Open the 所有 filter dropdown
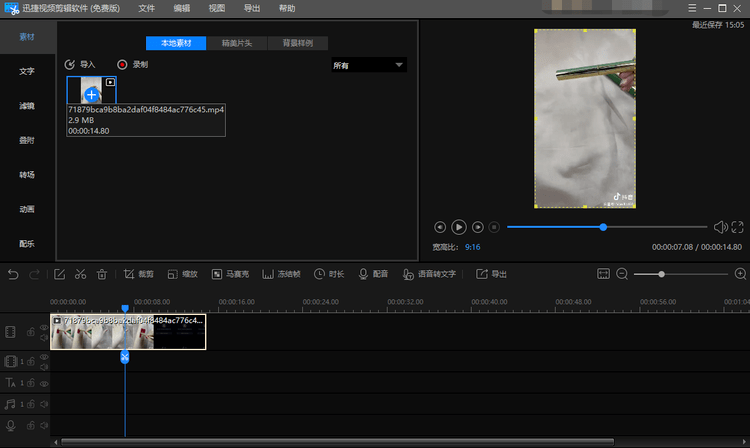 [368, 65]
